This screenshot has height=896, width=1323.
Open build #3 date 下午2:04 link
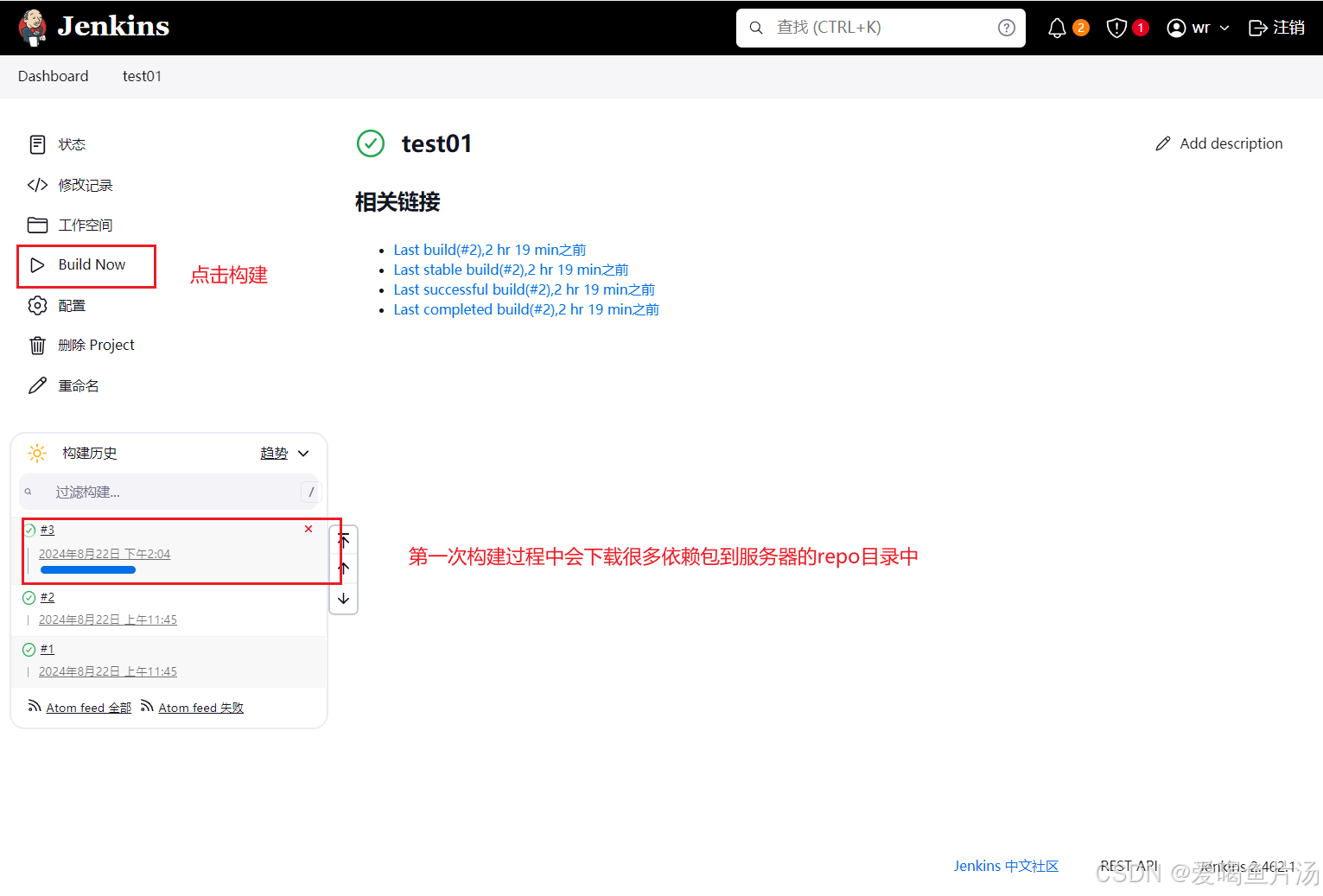click(105, 554)
